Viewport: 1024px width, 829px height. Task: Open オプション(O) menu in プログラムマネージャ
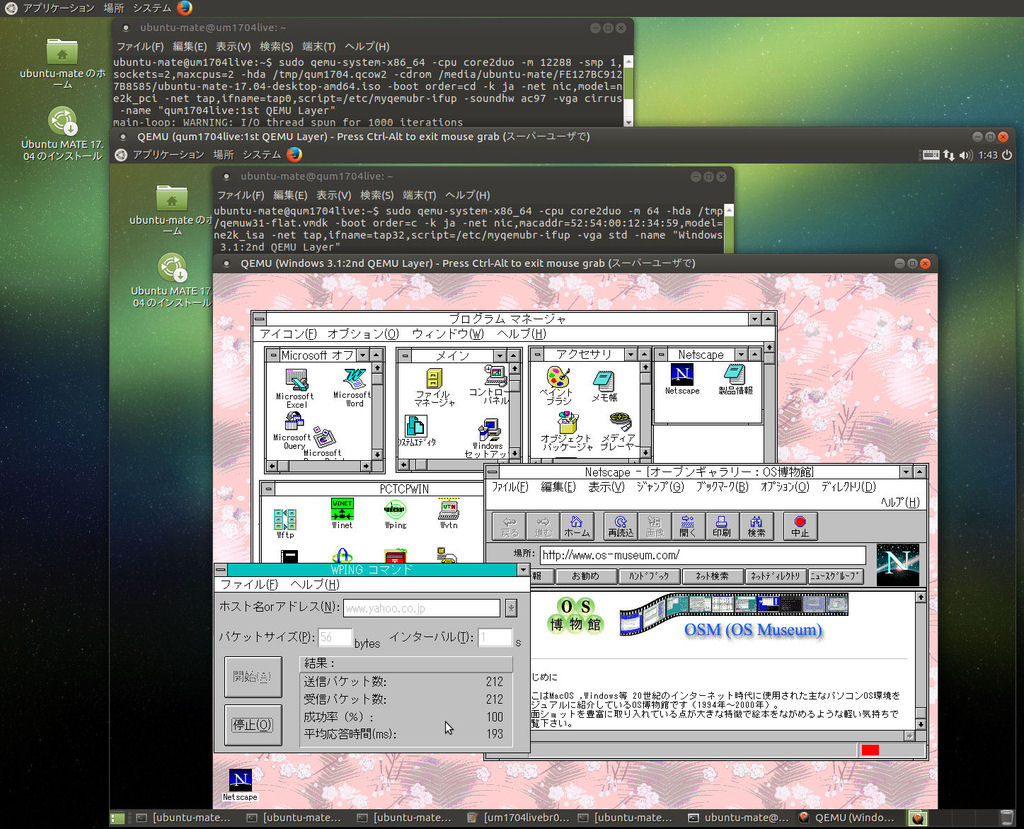coord(363,334)
